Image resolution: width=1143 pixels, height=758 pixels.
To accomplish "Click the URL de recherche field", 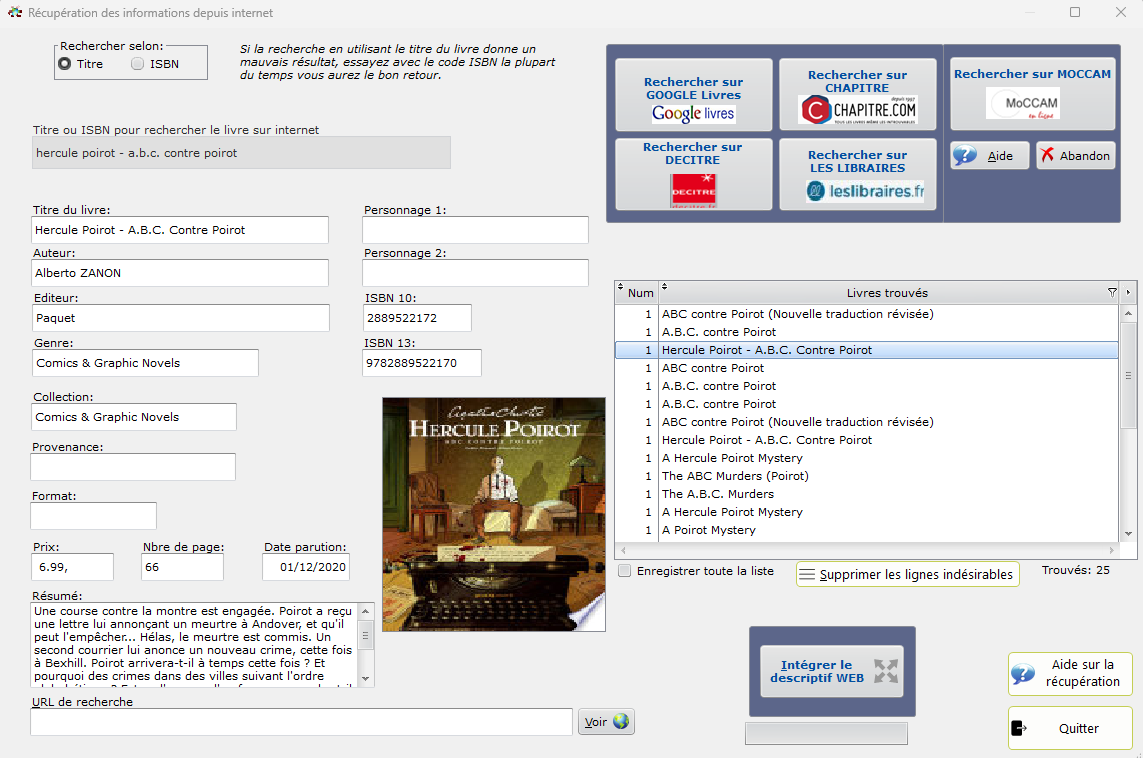I will [301, 722].
